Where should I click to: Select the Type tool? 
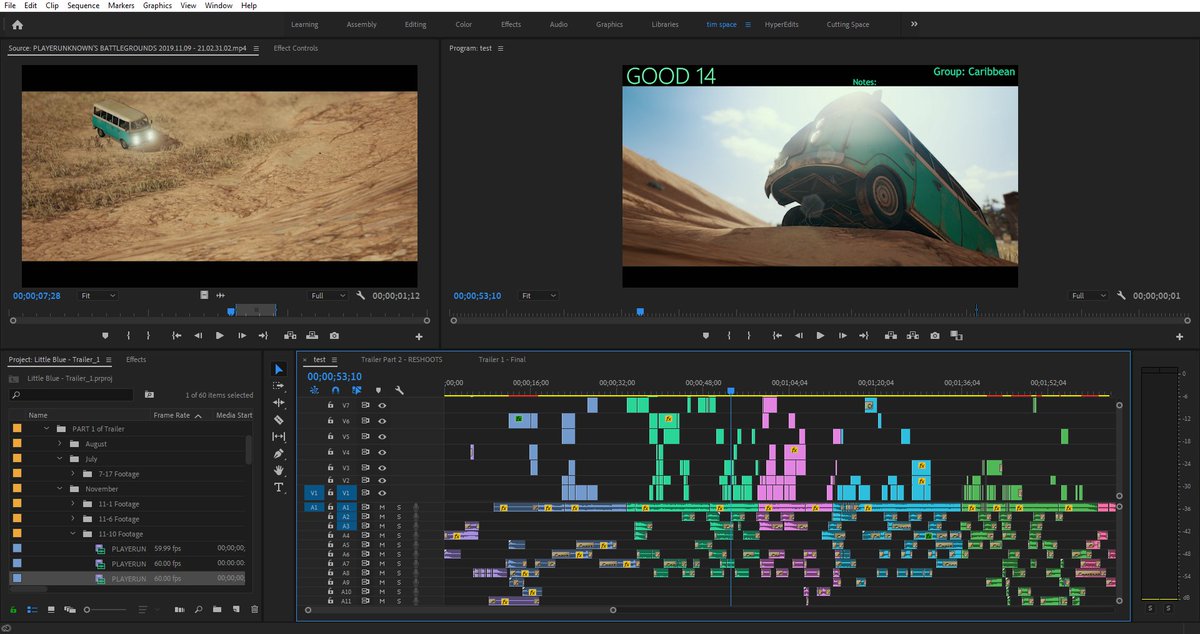[279, 487]
